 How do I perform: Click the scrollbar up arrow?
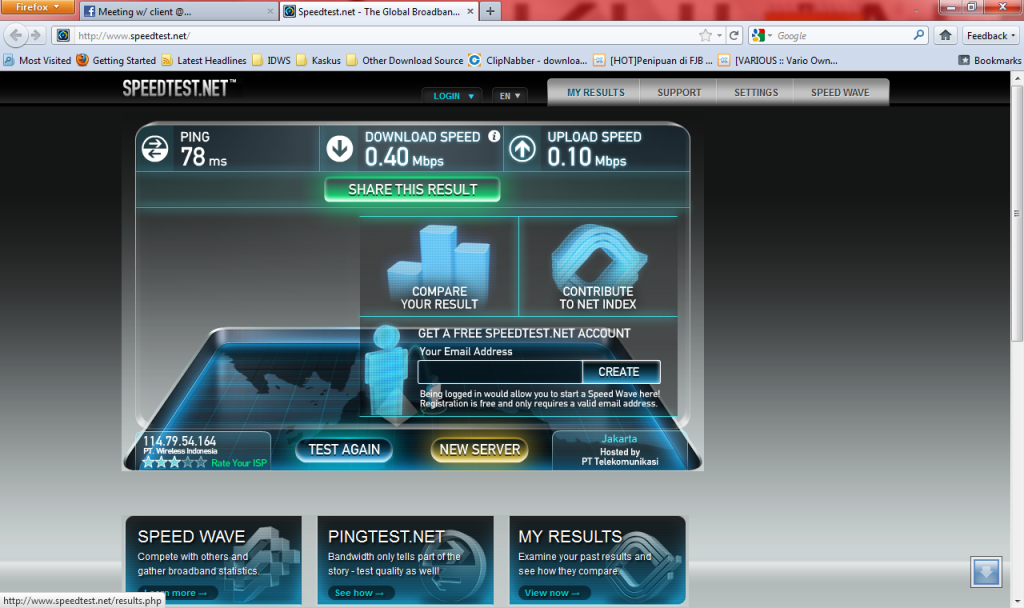tap(1017, 78)
